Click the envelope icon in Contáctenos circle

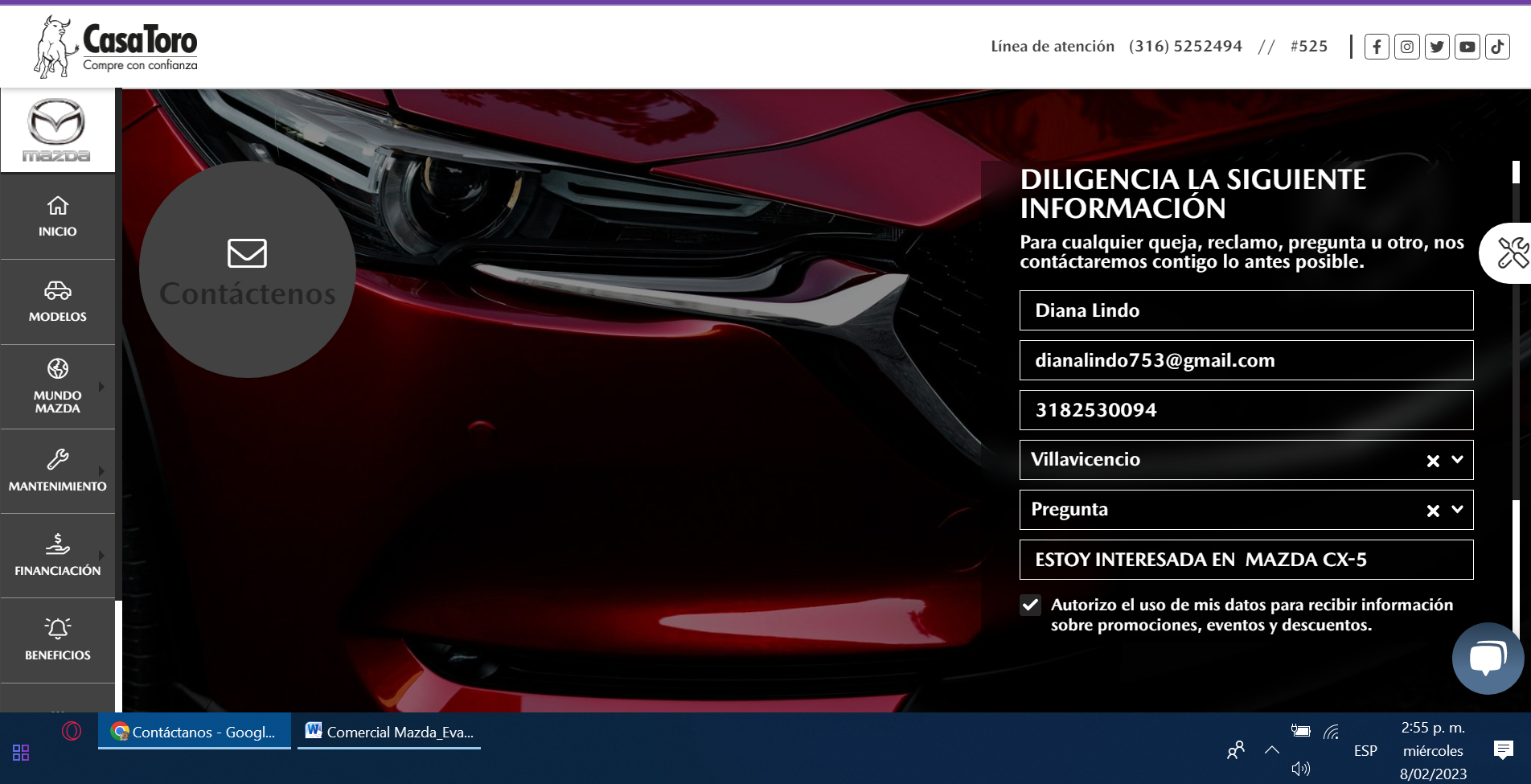click(247, 253)
